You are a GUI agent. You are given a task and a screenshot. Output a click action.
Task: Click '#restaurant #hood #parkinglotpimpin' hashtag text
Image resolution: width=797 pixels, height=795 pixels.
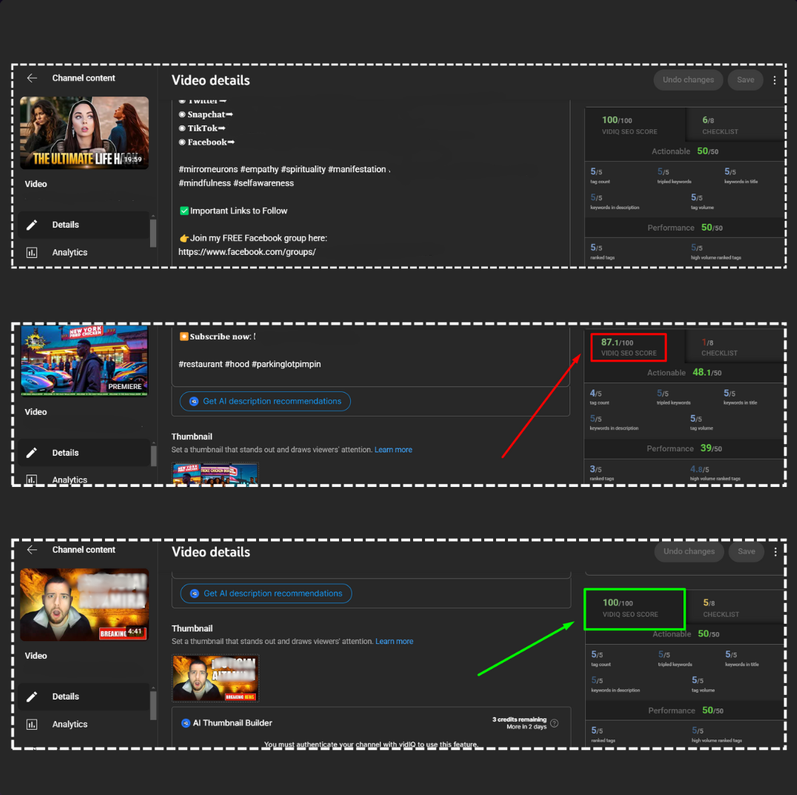(x=250, y=364)
